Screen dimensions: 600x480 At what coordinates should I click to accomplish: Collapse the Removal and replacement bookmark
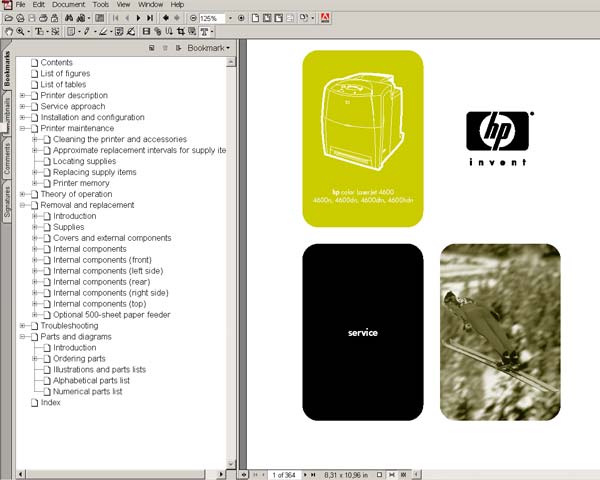[x=22, y=205]
